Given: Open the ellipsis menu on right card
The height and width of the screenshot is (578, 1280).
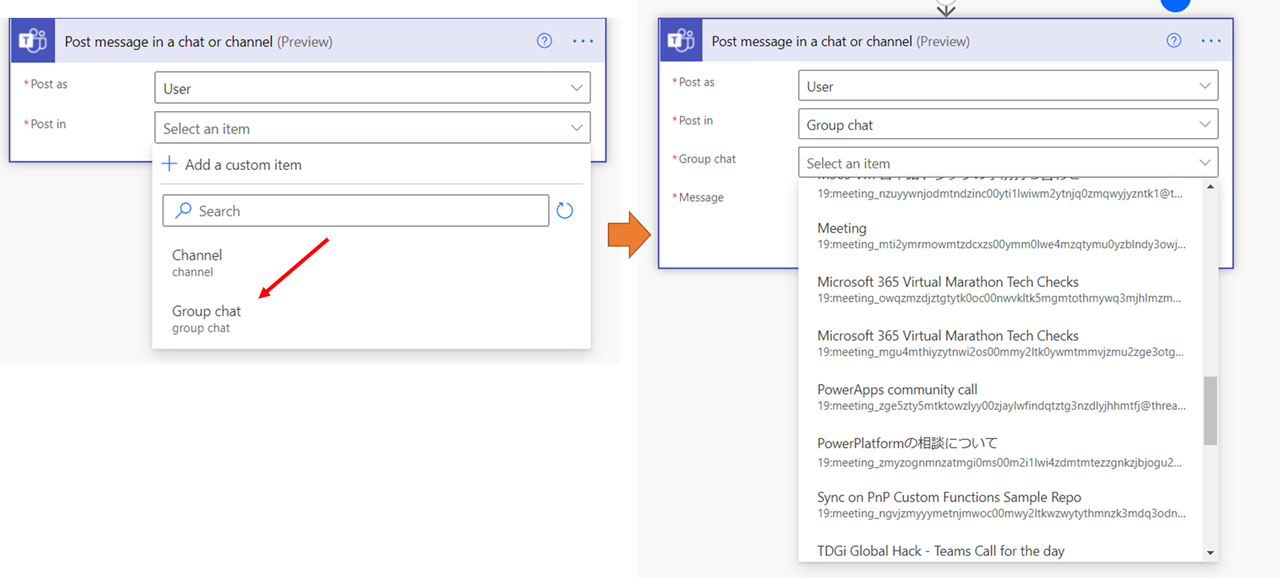Looking at the screenshot, I should [1211, 41].
